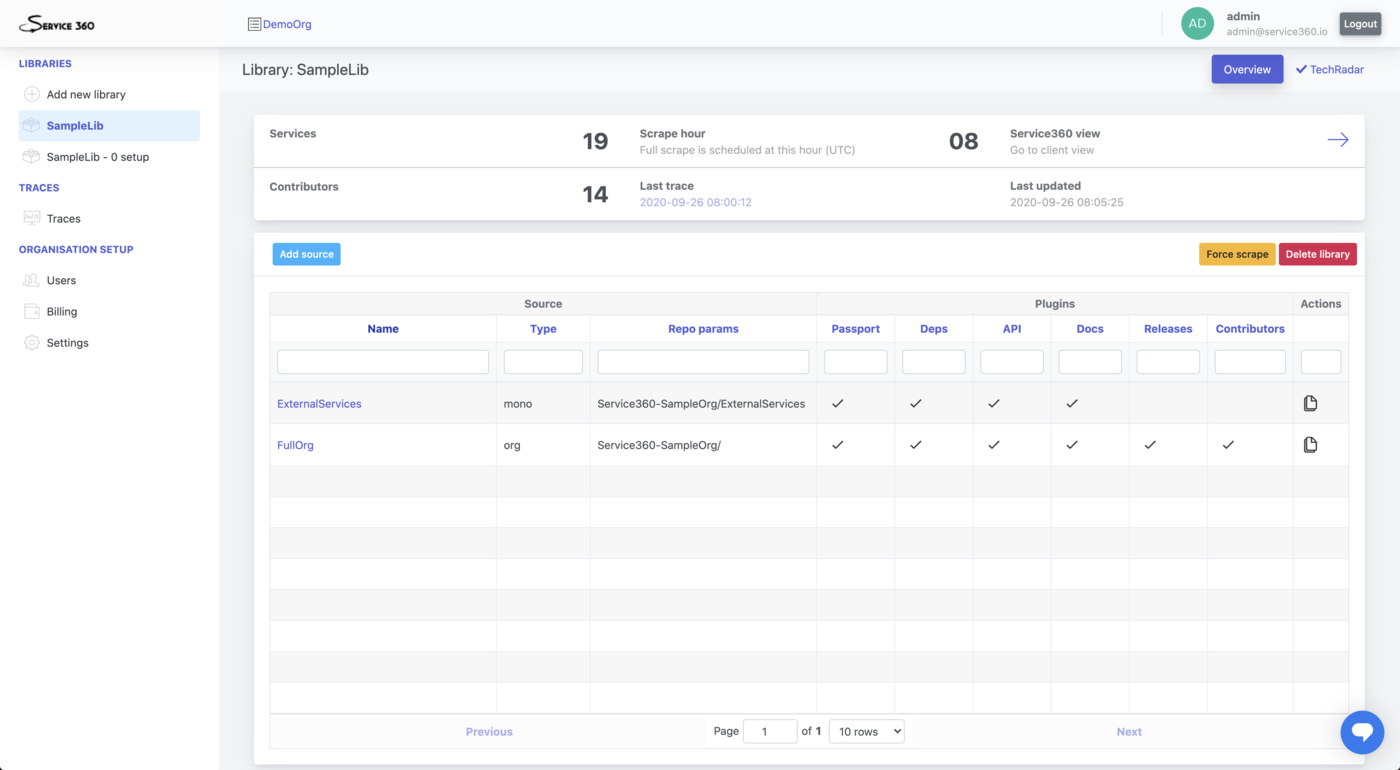Click the Logout button
This screenshot has height=770, width=1400.
(1360, 24)
